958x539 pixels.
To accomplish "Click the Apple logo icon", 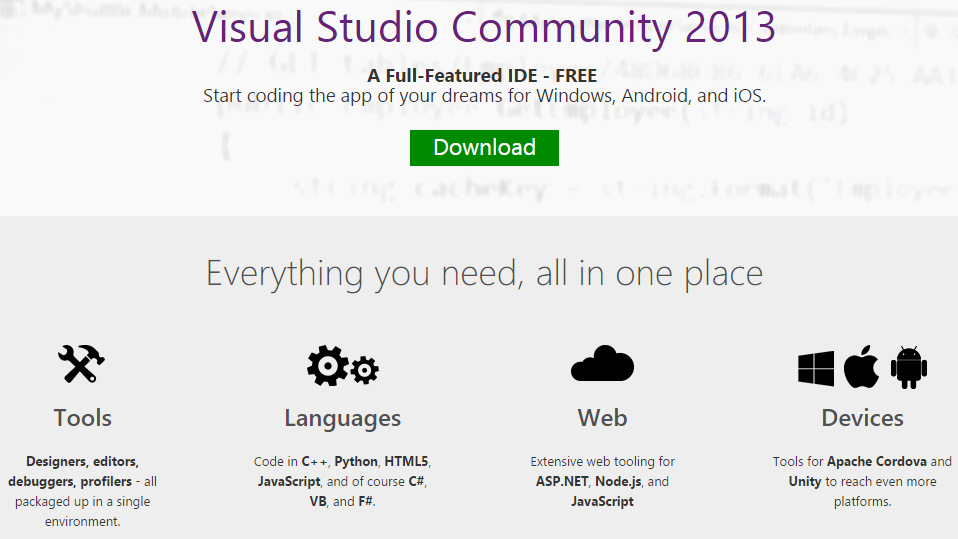I will [861, 367].
